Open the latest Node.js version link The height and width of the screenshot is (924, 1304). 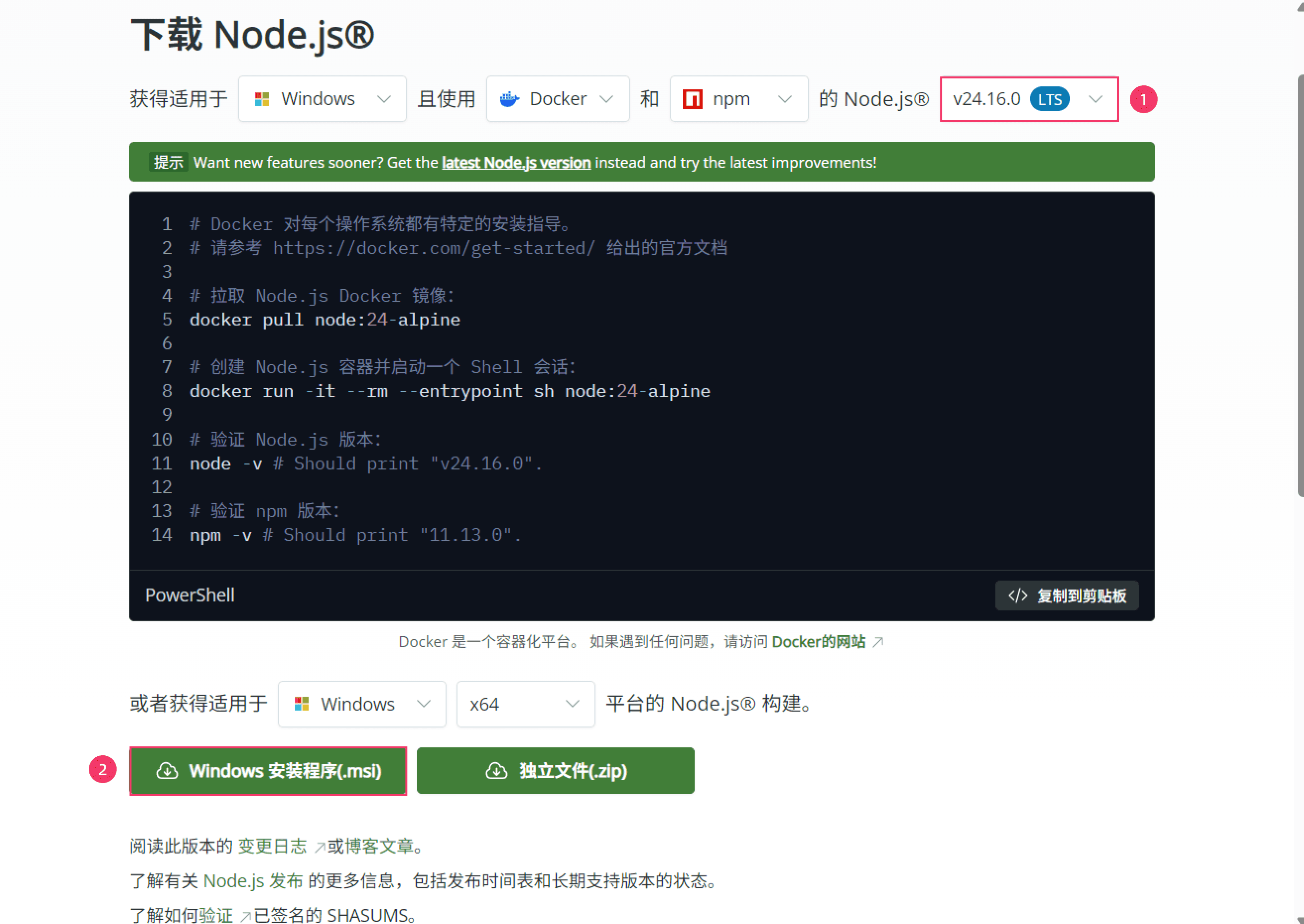pyautogui.click(x=516, y=163)
